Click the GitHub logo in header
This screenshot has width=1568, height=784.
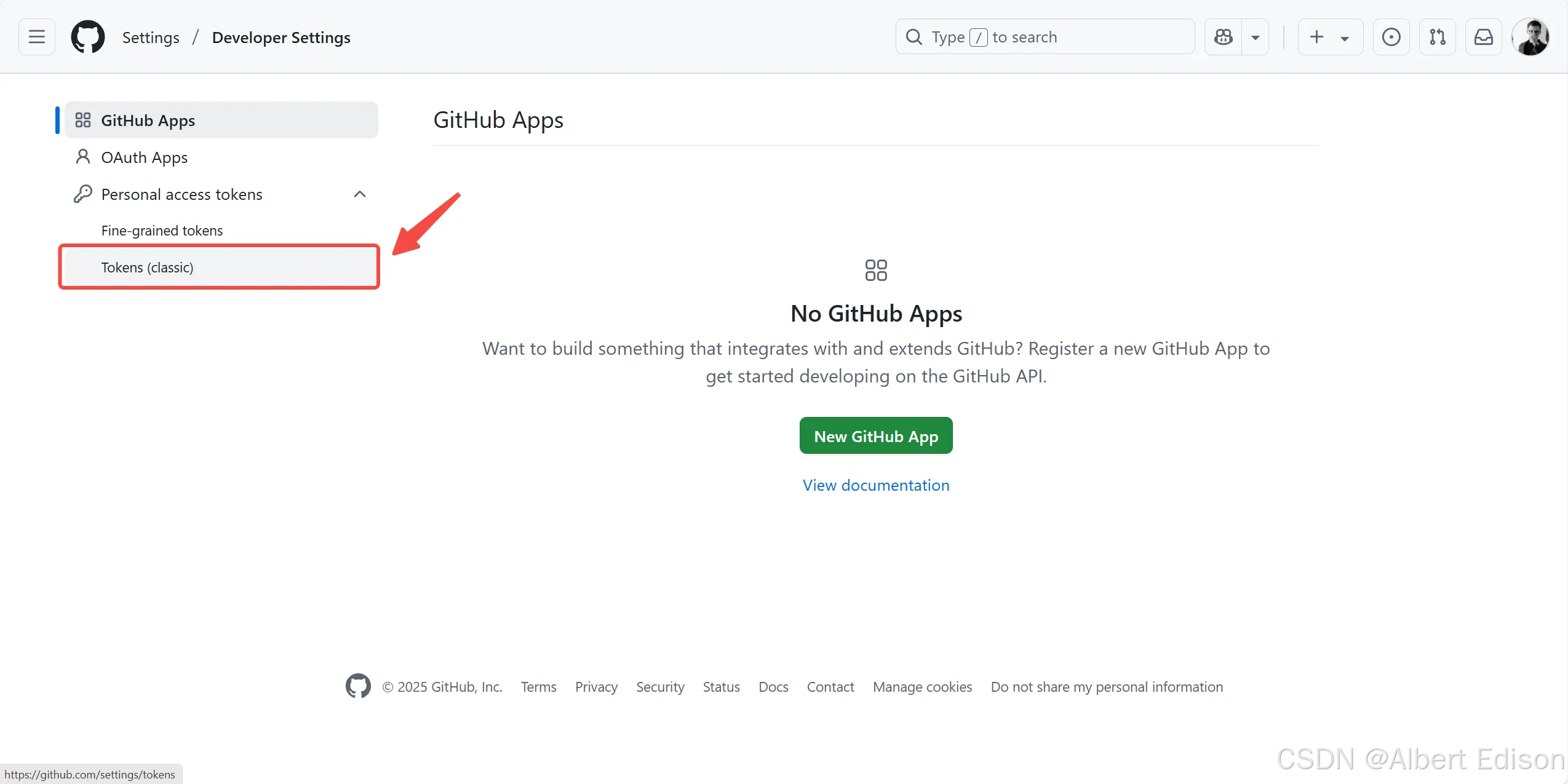point(88,37)
